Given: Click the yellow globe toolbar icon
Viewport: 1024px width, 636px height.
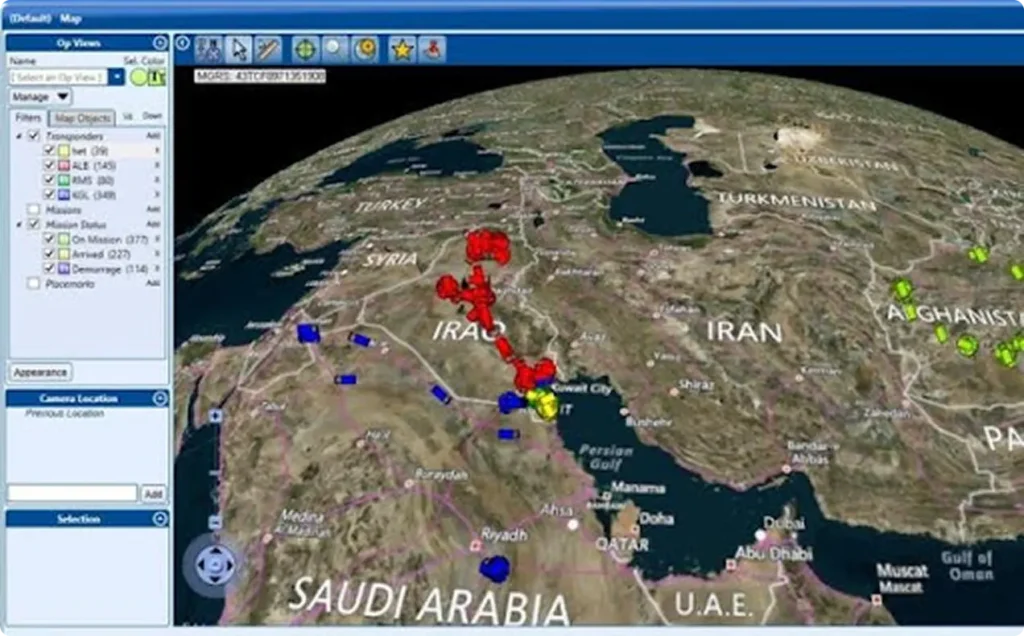Looking at the screenshot, I should (364, 48).
